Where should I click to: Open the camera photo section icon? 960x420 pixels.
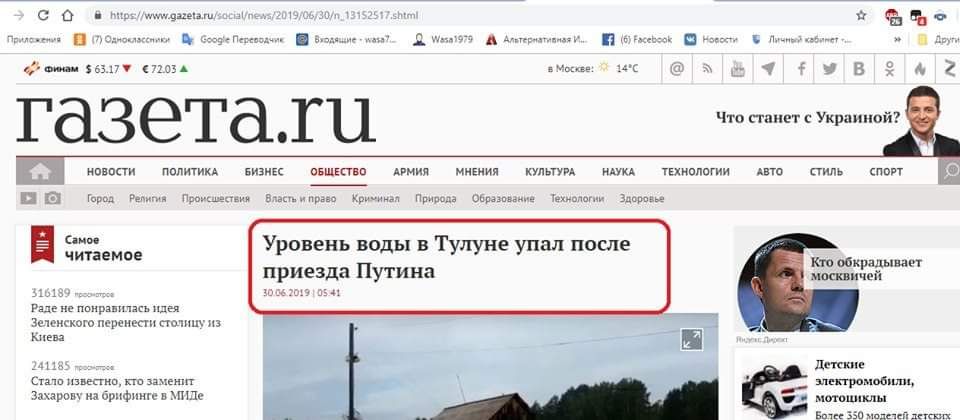tap(53, 198)
